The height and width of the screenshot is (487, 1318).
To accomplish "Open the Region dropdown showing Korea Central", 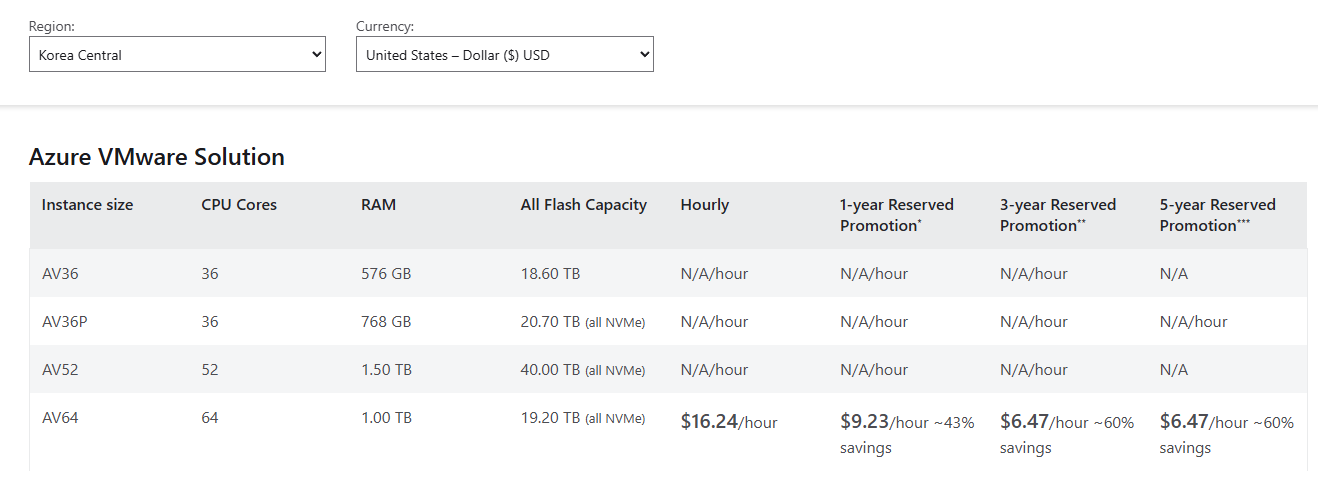I will tap(177, 55).
